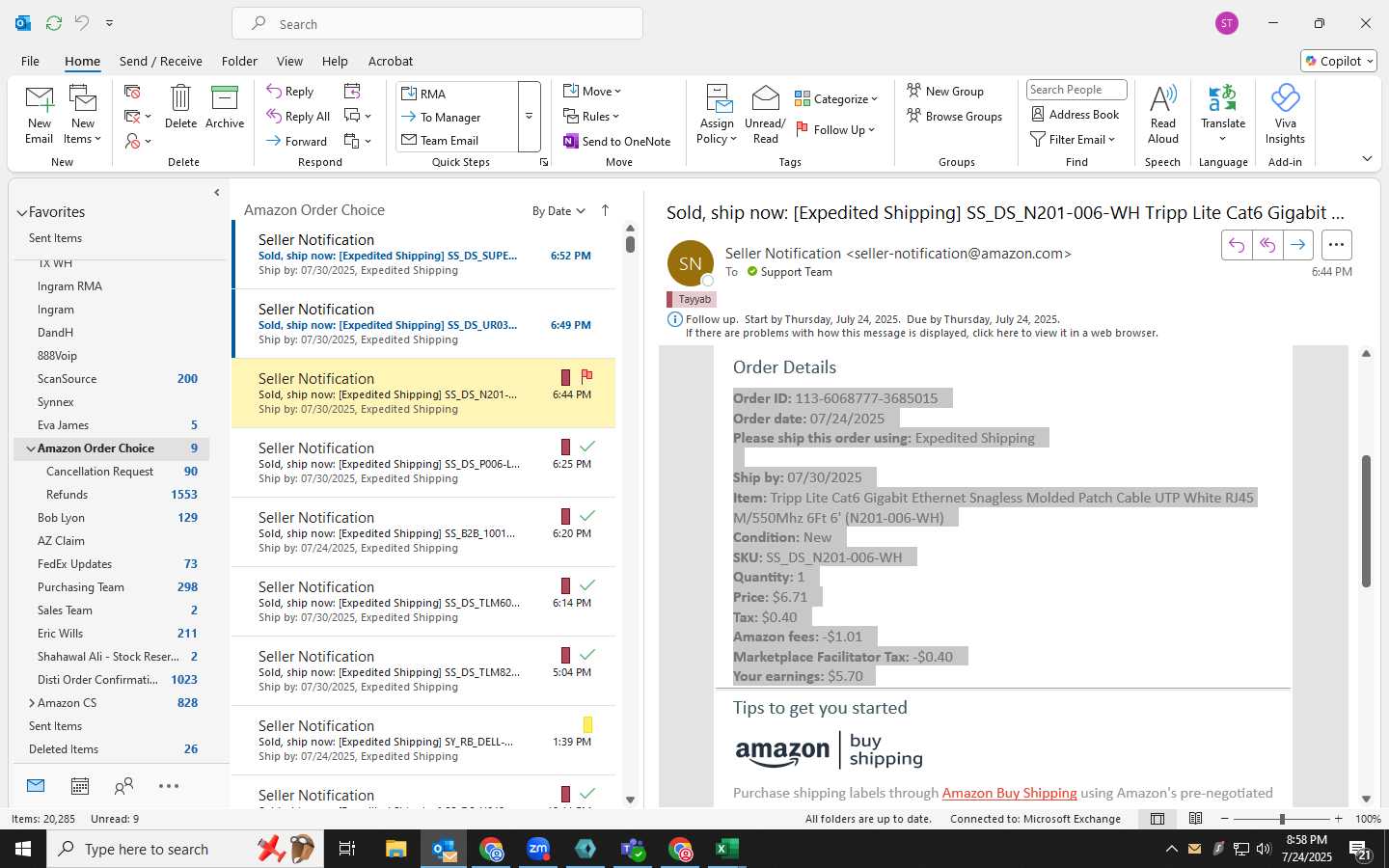Open Filter Email dropdown
1389x868 pixels.
click(x=1073, y=139)
